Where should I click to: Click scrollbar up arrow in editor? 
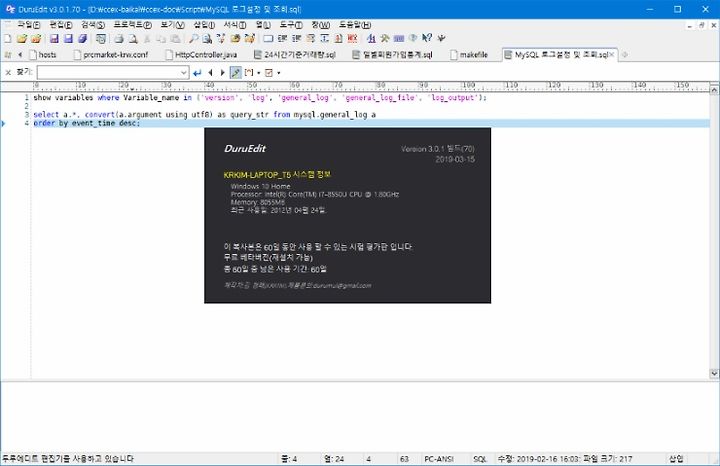(714, 90)
